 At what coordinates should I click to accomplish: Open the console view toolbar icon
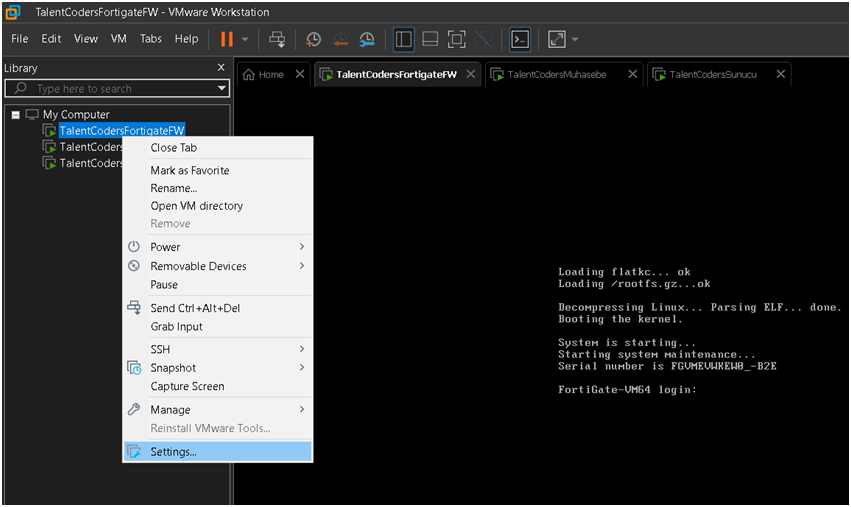point(520,39)
